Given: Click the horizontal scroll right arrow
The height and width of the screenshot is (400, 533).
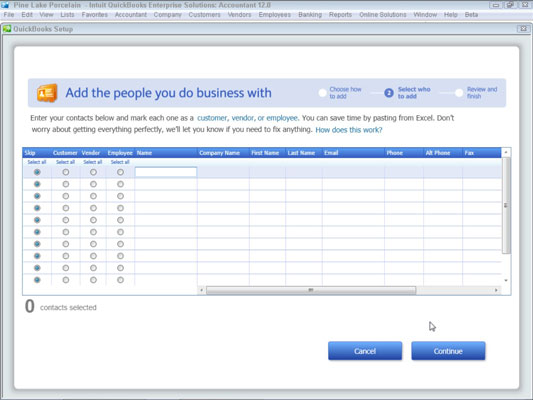Looking at the screenshot, I should point(496,290).
